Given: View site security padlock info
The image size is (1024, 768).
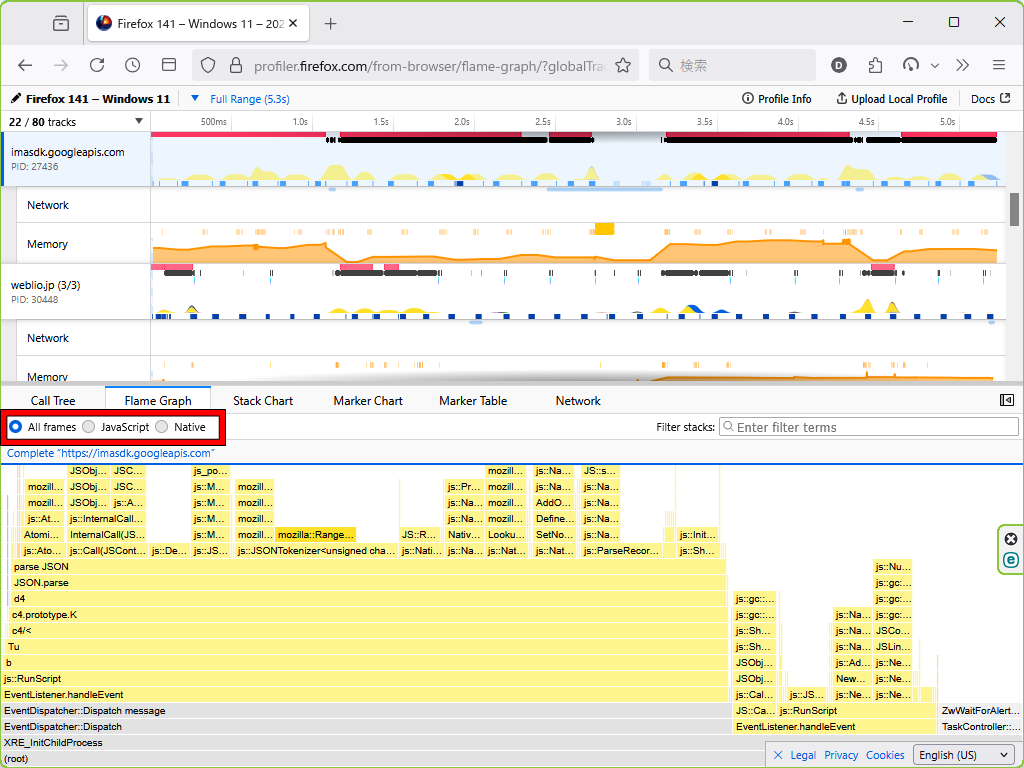Looking at the screenshot, I should click(x=236, y=65).
